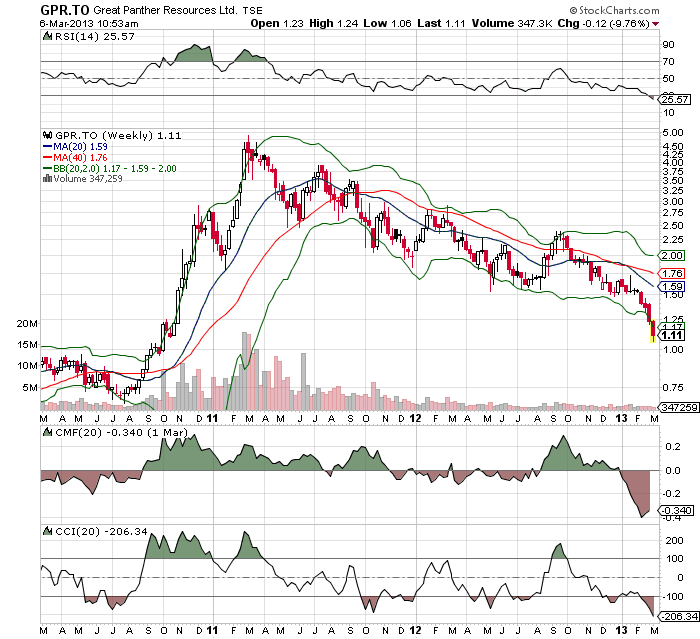Click the 200 level on CCI axis

pyautogui.click(x=675, y=541)
